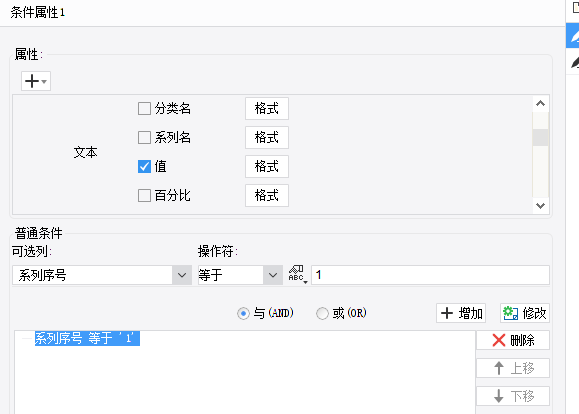Enable the 百分比 checkbox
This screenshot has height=414, width=579.
tap(144, 195)
